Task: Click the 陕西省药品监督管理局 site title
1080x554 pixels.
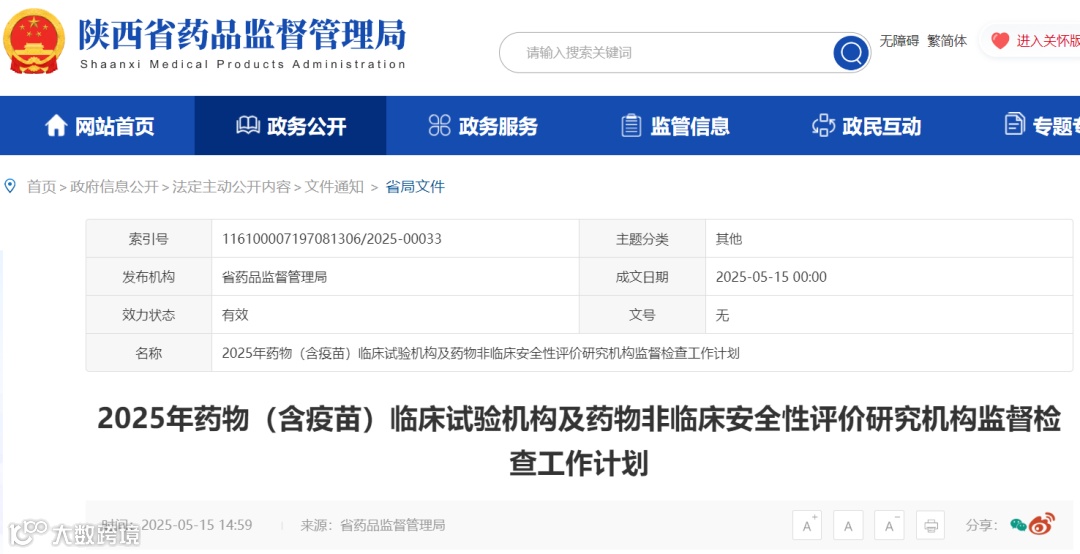Action: coord(242,34)
